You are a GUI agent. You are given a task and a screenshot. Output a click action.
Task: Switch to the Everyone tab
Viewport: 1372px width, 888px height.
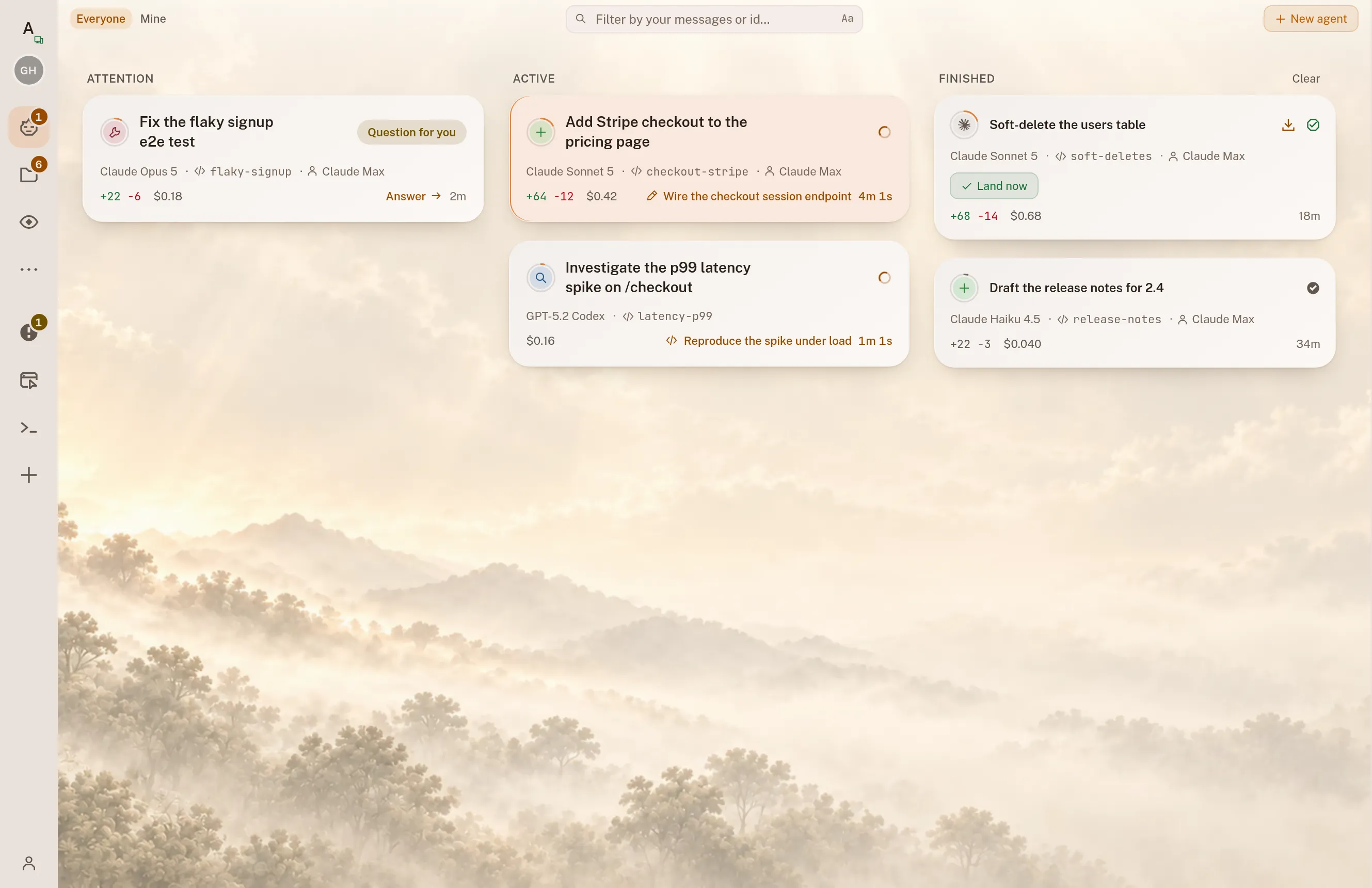tap(100, 19)
